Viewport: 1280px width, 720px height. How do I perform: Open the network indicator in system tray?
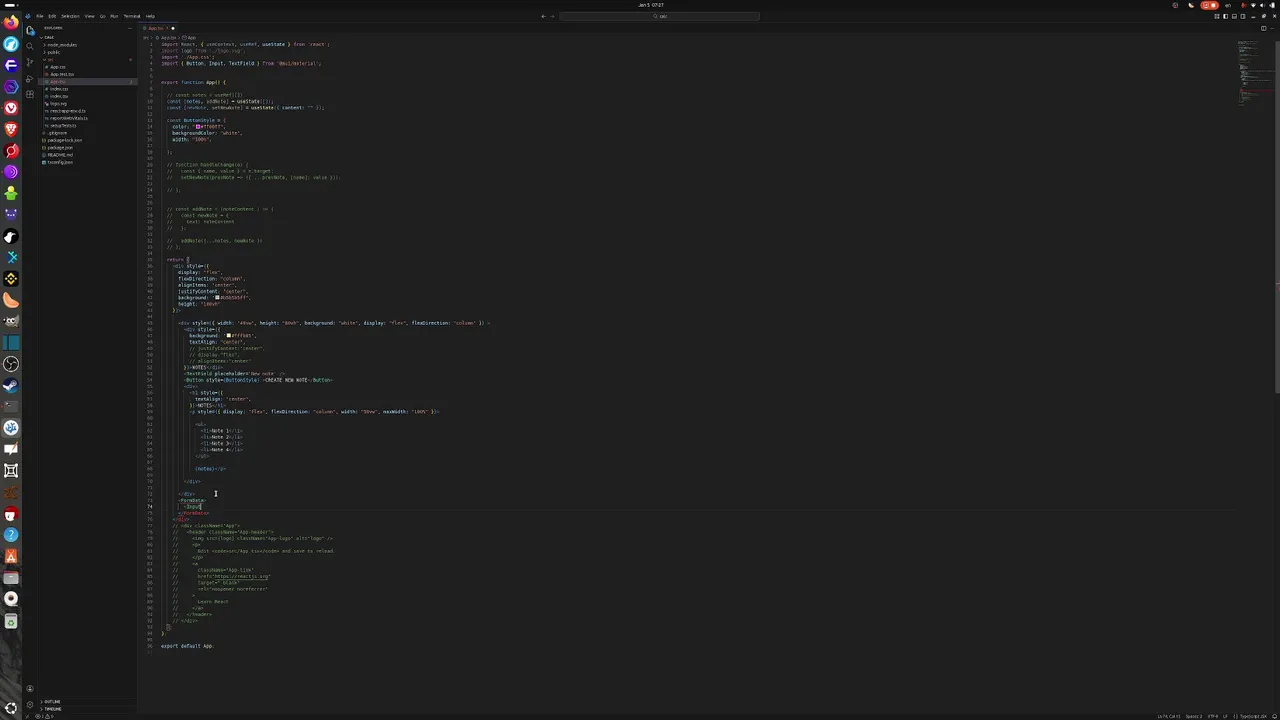coord(1253,5)
